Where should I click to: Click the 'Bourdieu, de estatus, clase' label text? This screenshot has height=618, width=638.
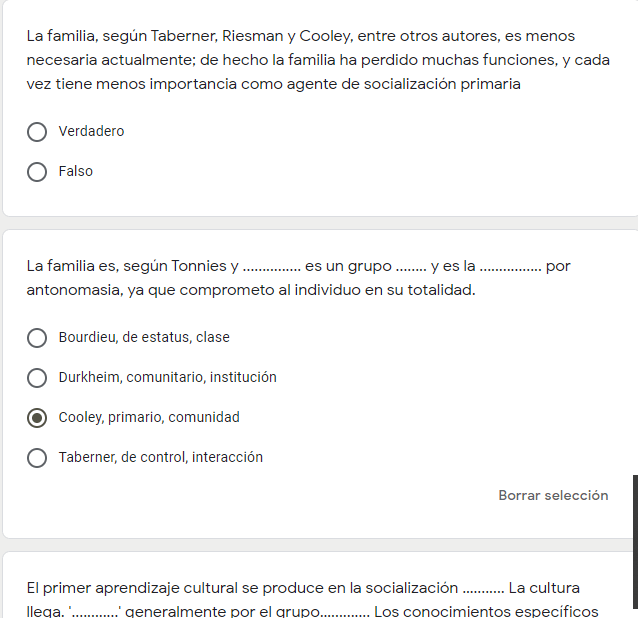pos(144,338)
